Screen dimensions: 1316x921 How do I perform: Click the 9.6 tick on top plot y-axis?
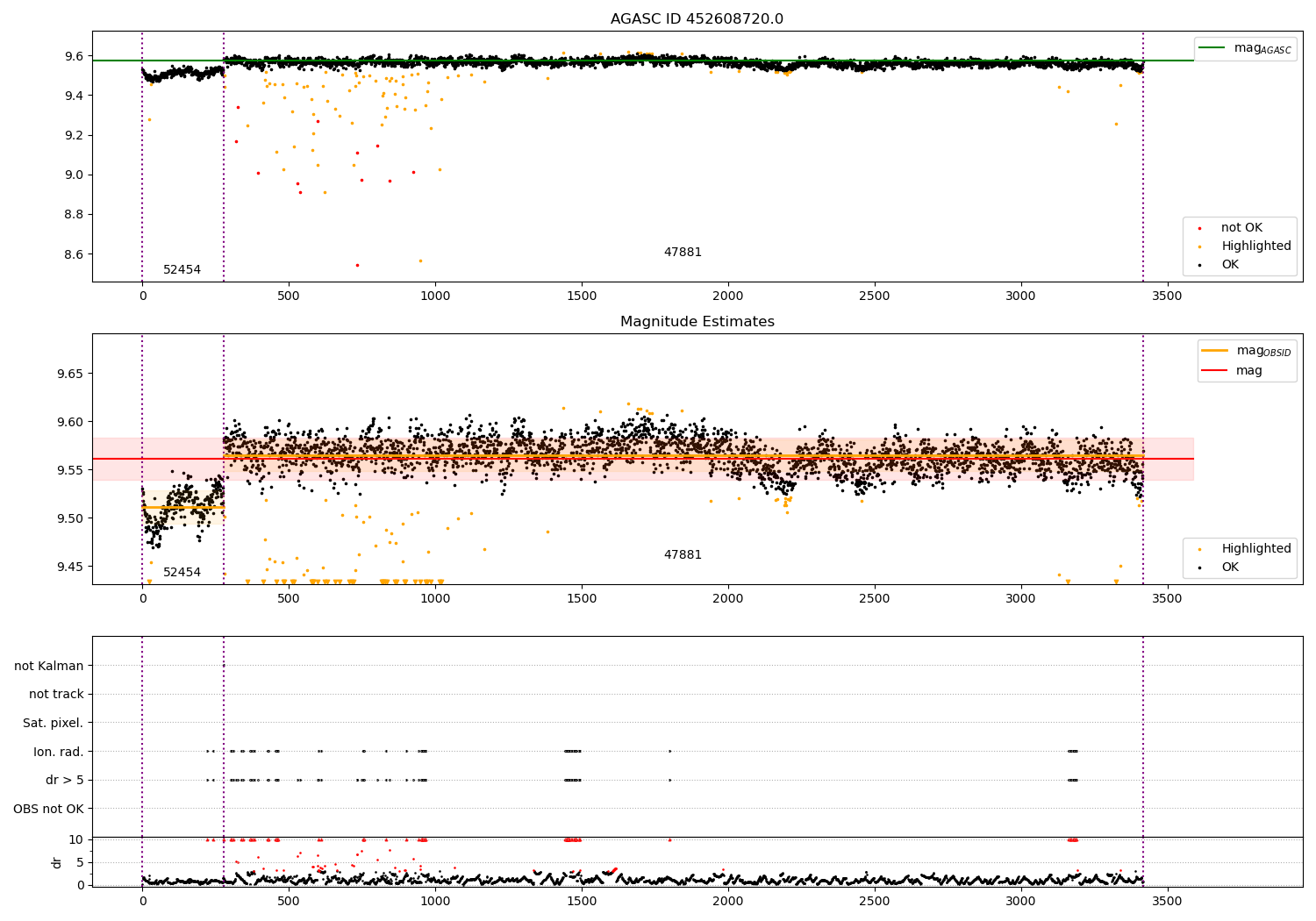[74, 56]
